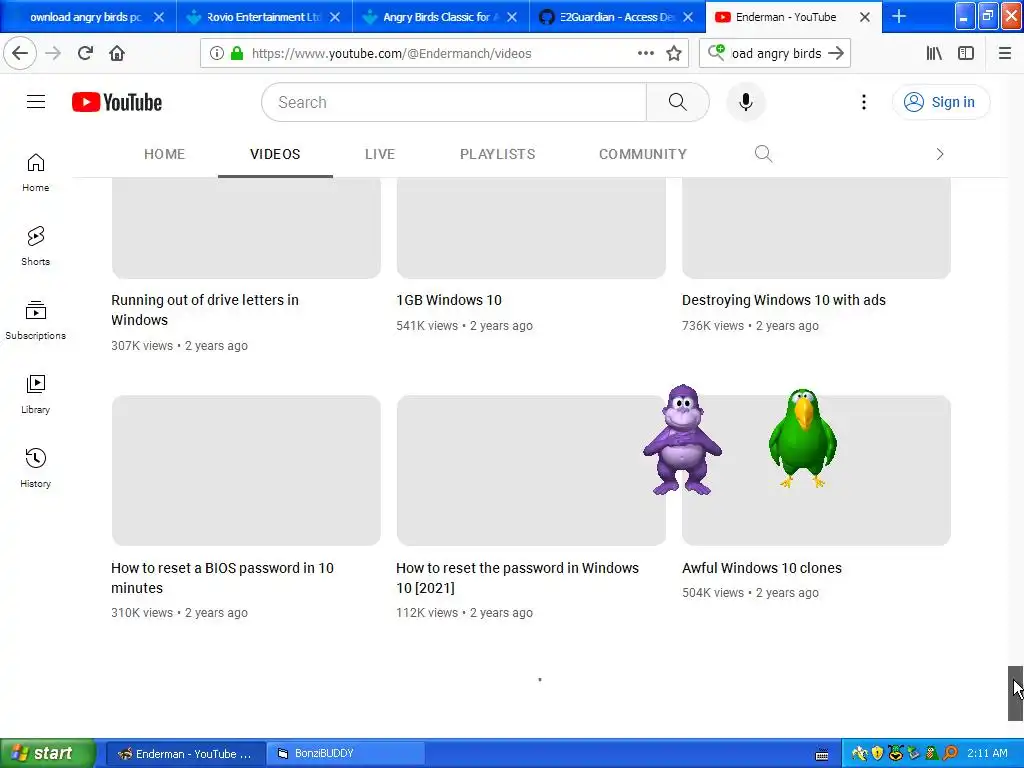
Task: Open History in the YouTube sidebar
Action: pyautogui.click(x=35, y=468)
